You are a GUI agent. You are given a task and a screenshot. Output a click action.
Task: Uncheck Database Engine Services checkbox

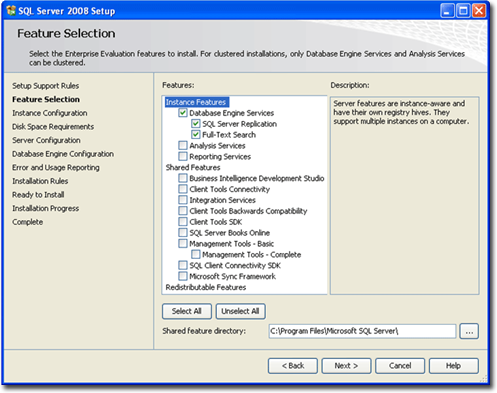click(183, 113)
